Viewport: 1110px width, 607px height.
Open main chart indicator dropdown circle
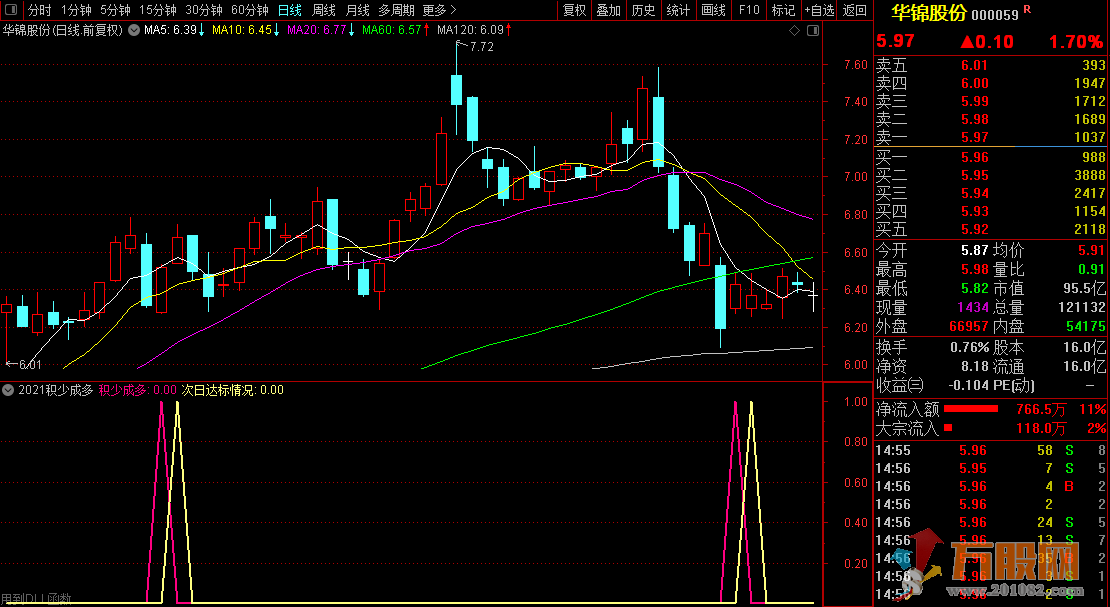pyautogui.click(x=134, y=30)
